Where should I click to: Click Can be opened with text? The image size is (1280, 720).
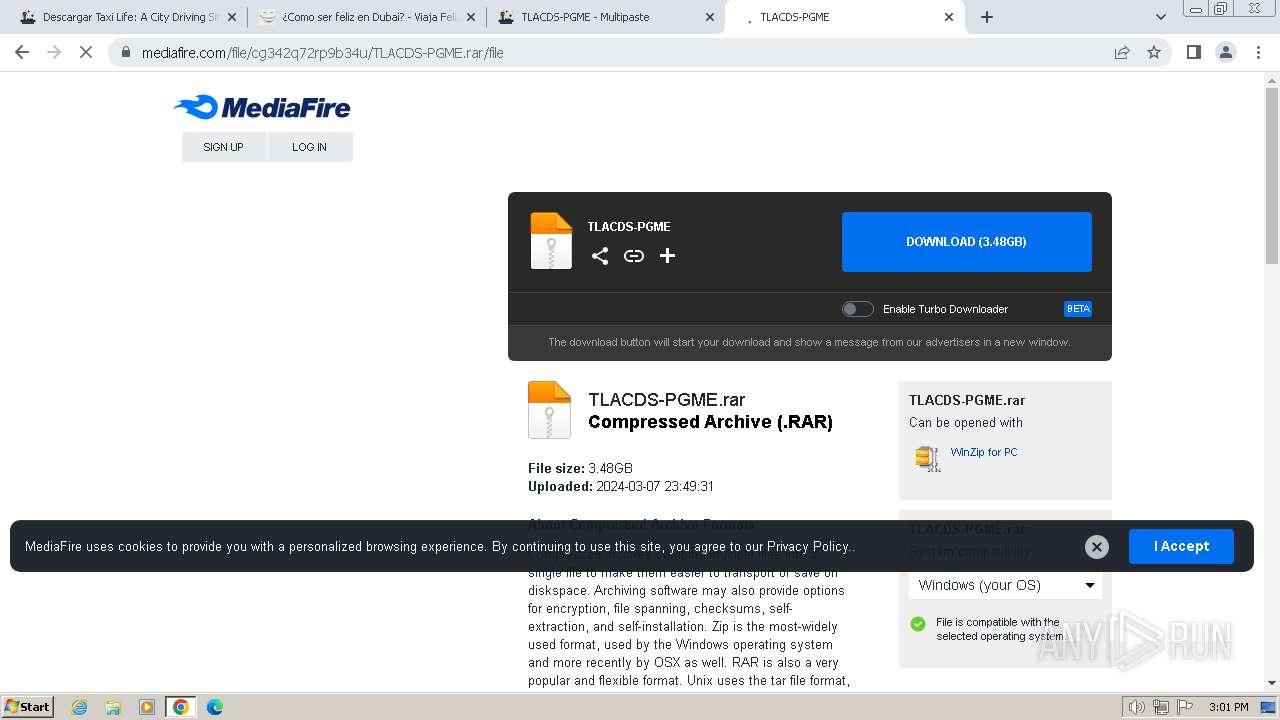966,422
